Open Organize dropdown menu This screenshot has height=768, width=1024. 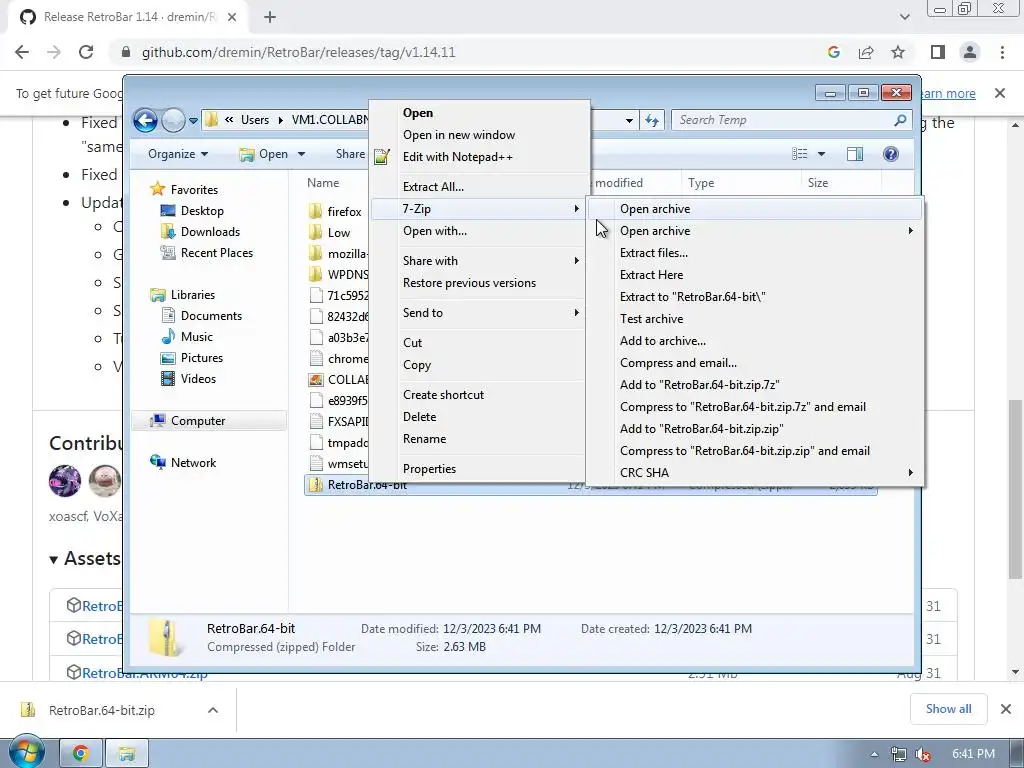point(178,153)
